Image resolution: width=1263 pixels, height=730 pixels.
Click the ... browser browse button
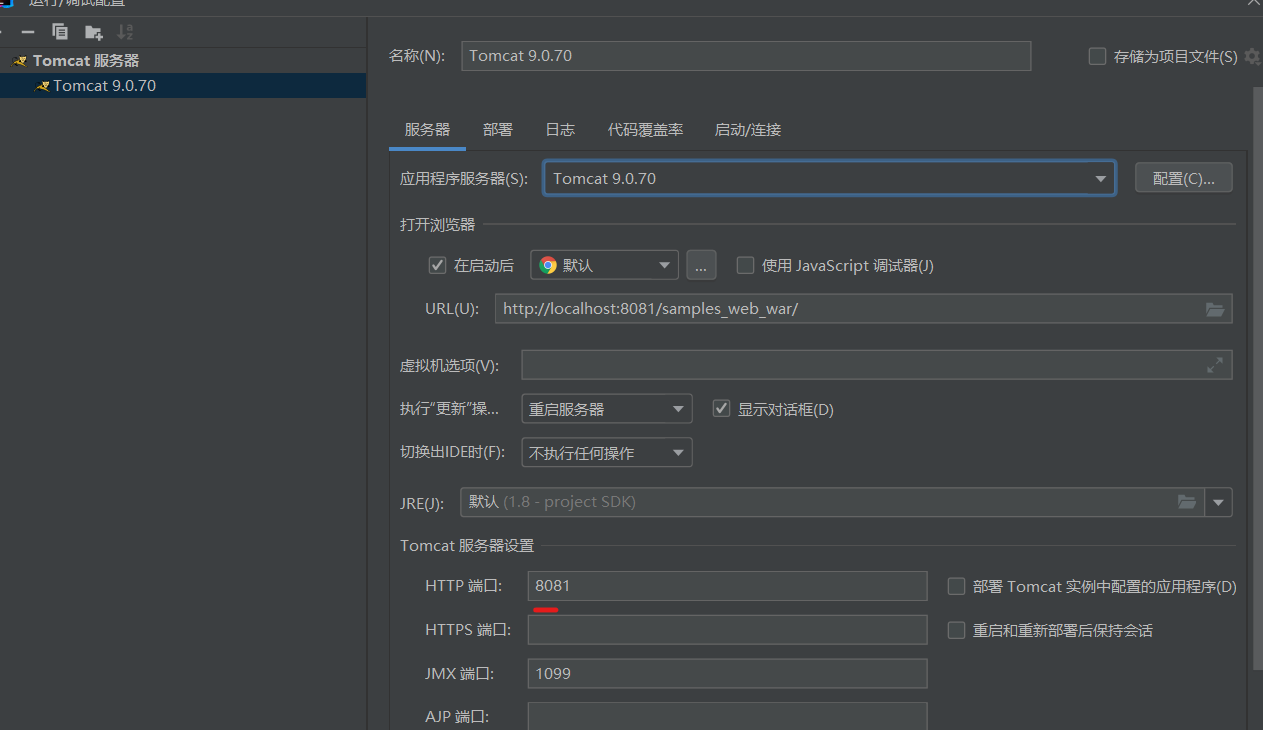click(701, 265)
